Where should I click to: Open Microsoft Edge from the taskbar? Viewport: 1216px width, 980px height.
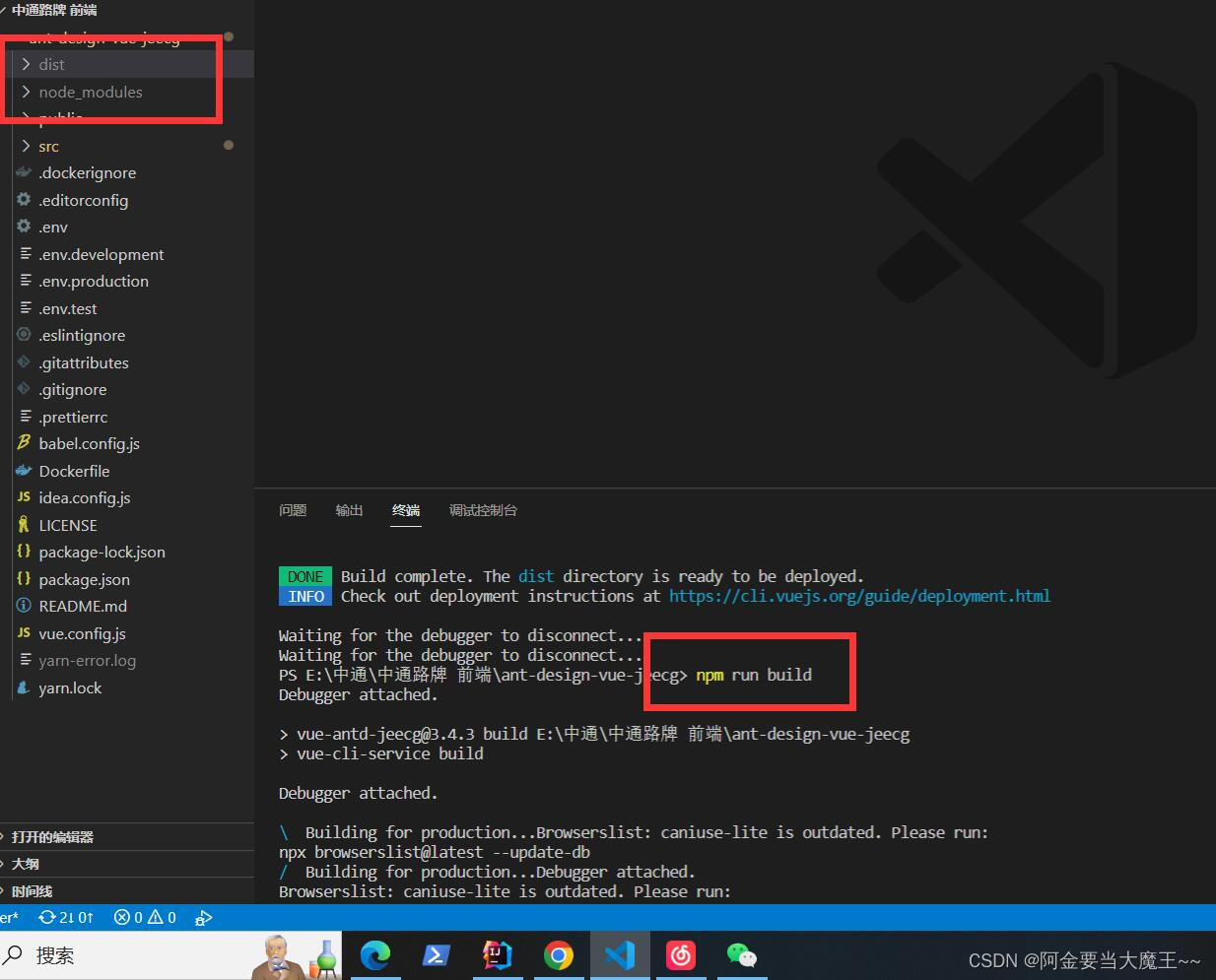(x=375, y=955)
